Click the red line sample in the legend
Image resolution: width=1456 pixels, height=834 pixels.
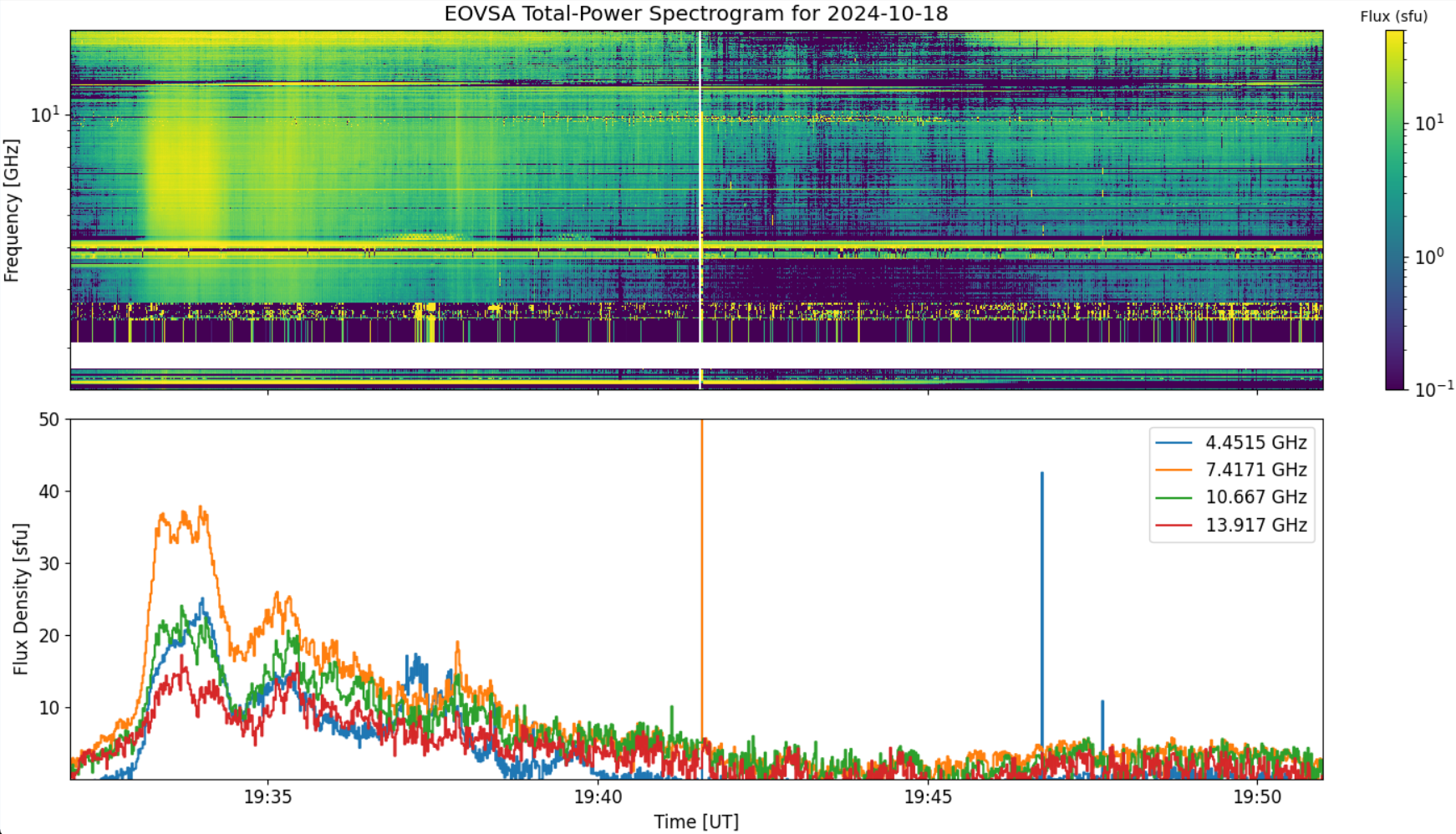[x=1173, y=525]
